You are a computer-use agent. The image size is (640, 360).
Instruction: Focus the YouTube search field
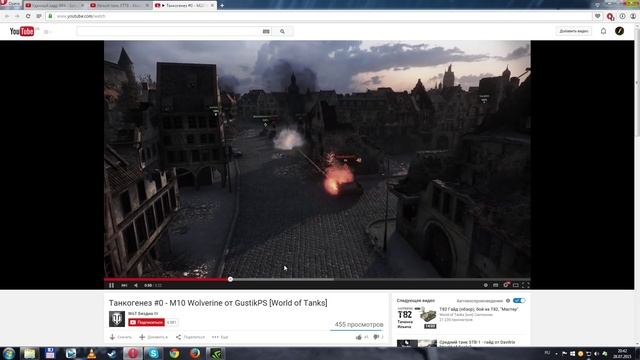pyautogui.click(x=168, y=31)
